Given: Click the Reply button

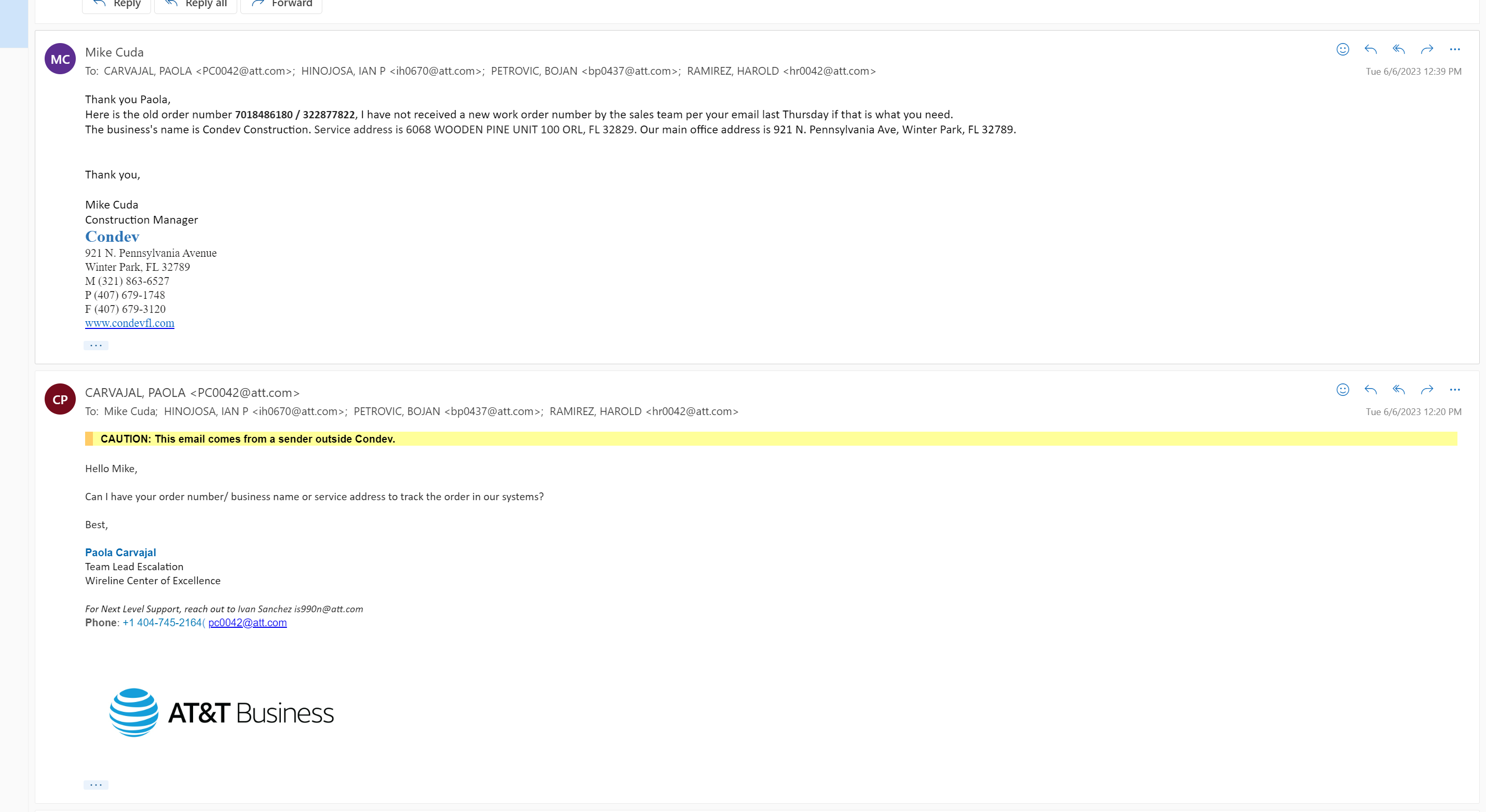Looking at the screenshot, I should 116,4.
